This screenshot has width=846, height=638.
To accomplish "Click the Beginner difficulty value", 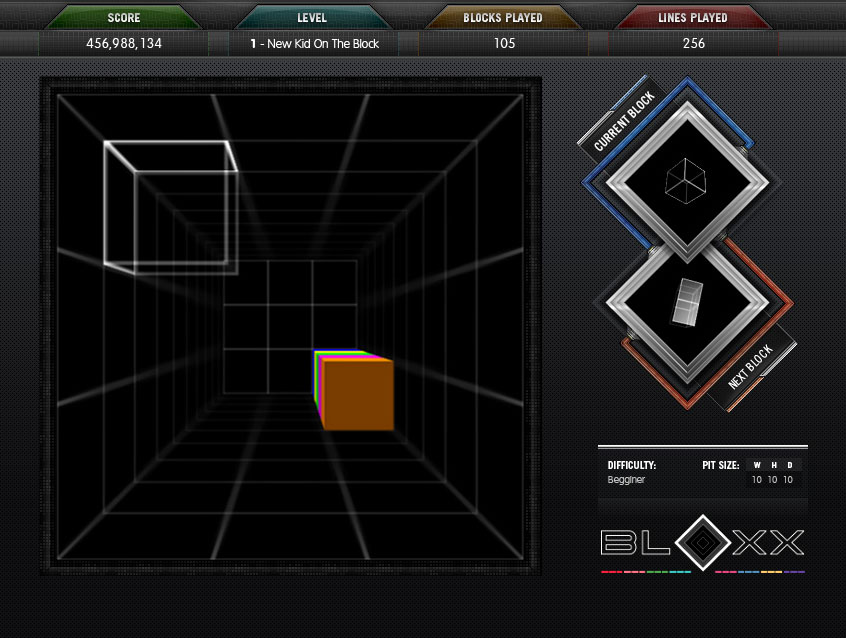I will 627,480.
